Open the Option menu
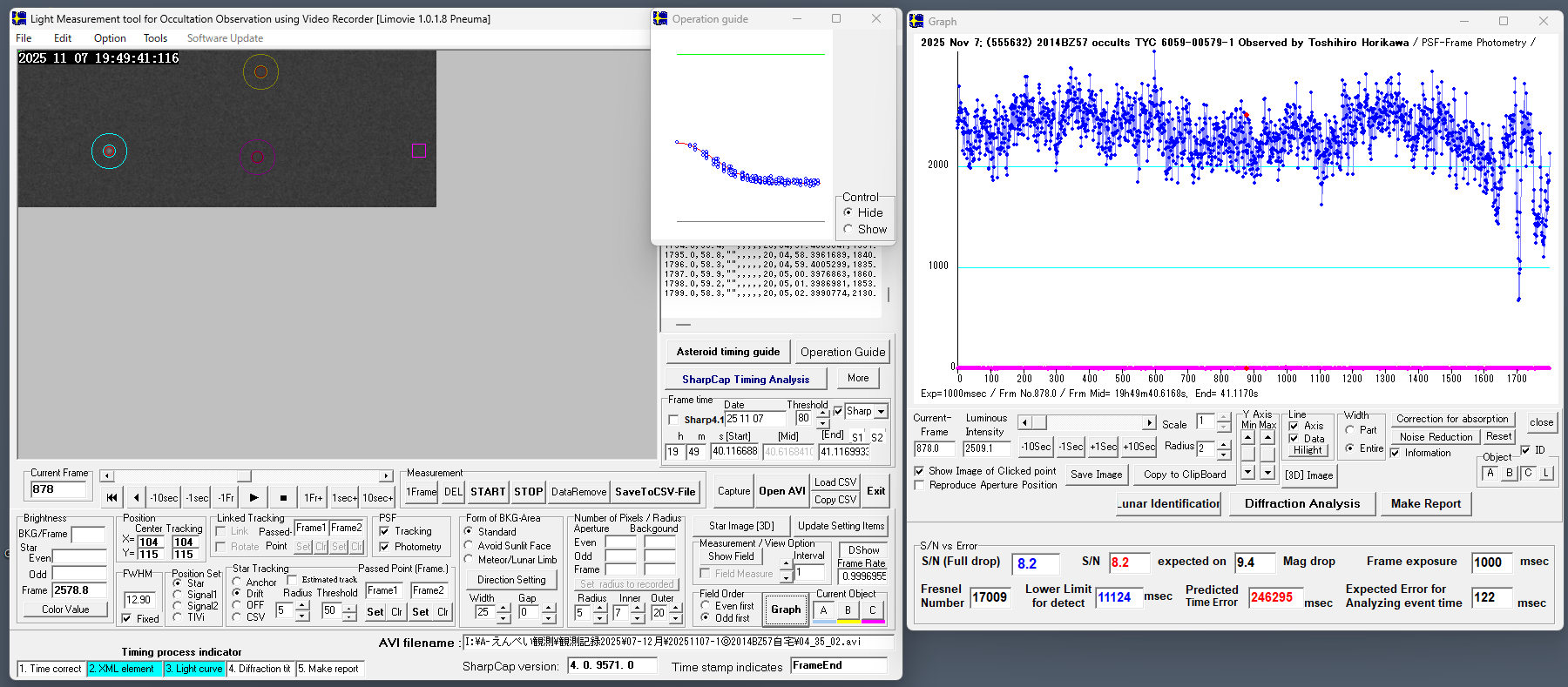1568x687 pixels. pos(110,38)
